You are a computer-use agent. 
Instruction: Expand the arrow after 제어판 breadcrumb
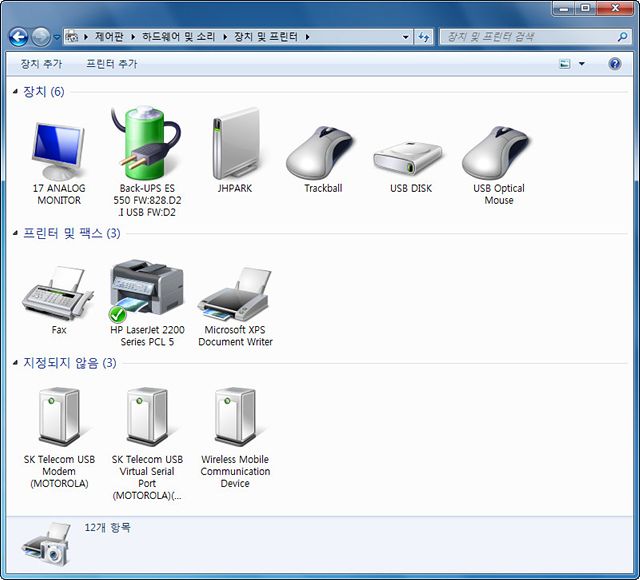point(133,37)
